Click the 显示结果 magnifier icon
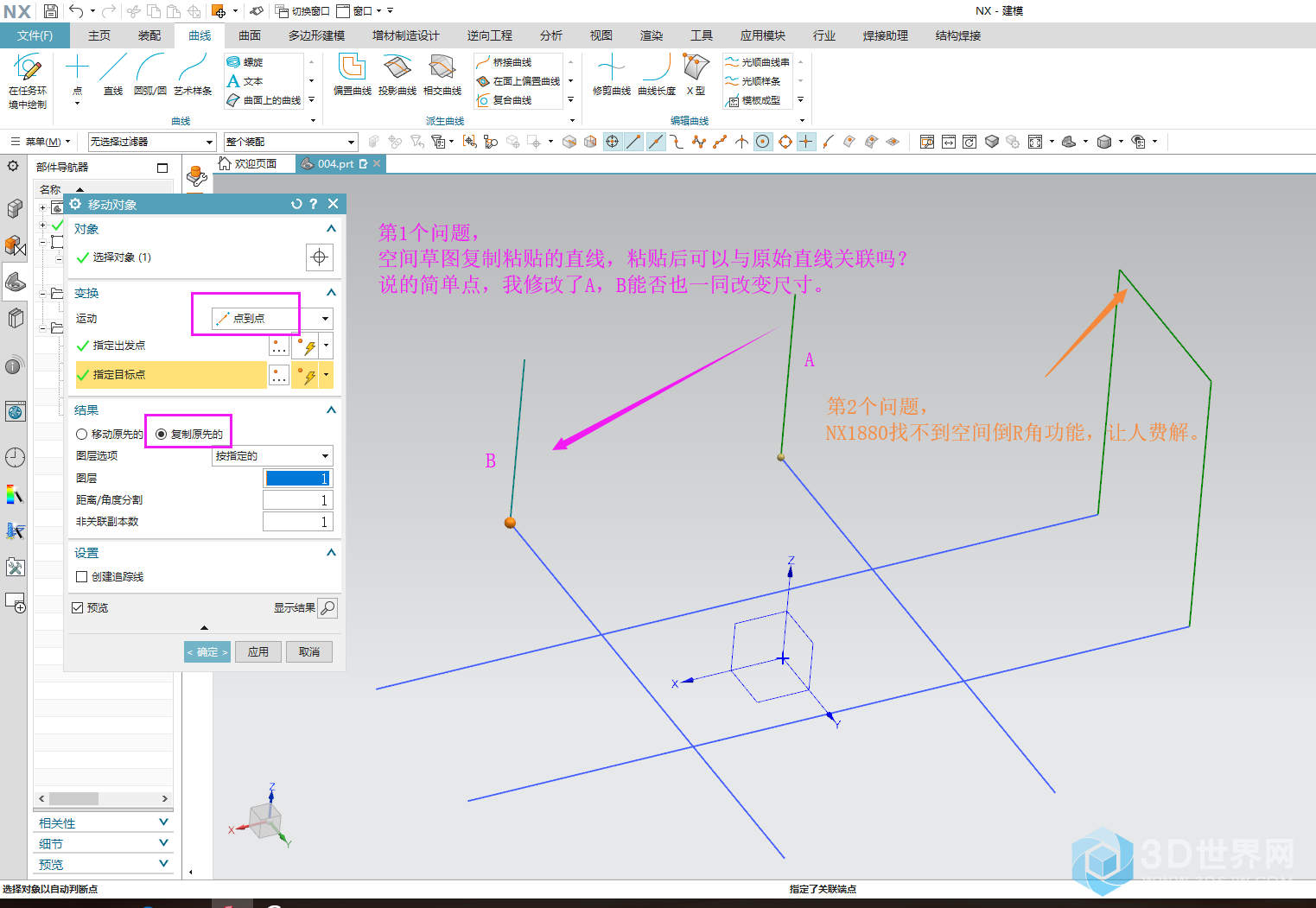 [327, 608]
